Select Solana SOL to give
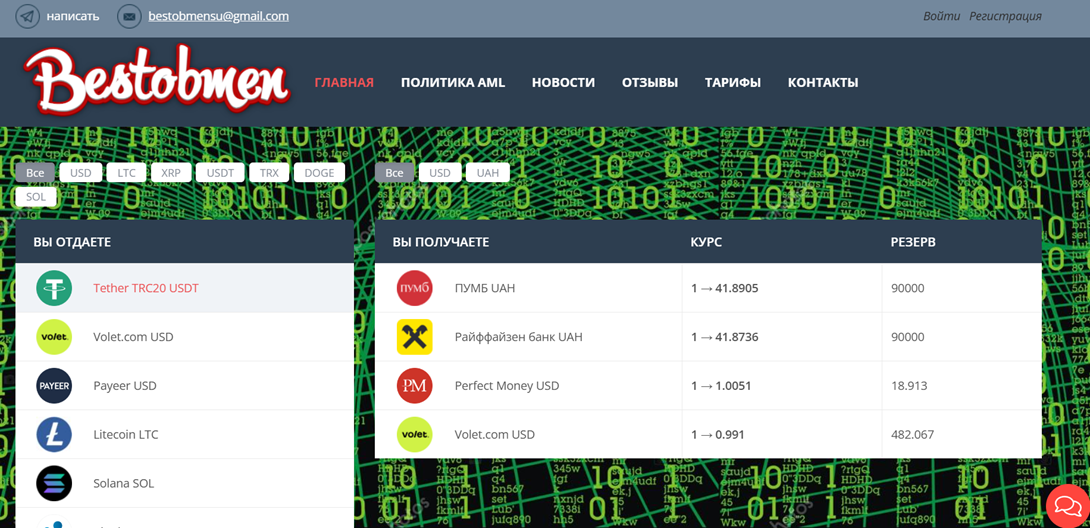This screenshot has height=528, width=1090. [124, 484]
